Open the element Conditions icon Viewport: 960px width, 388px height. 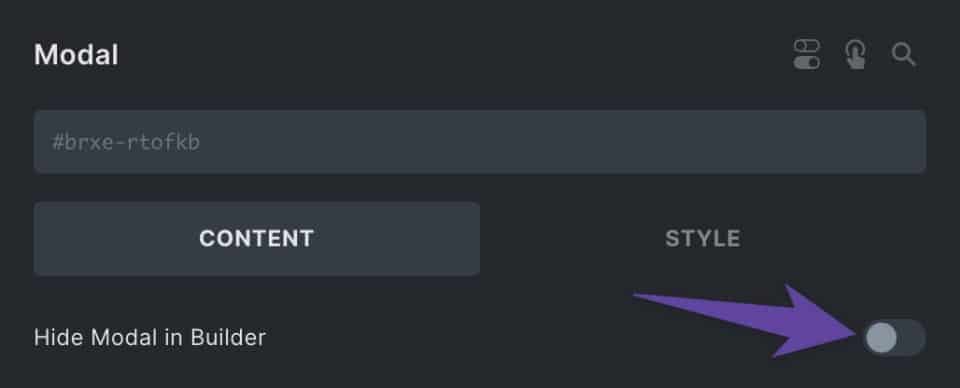[x=807, y=55]
